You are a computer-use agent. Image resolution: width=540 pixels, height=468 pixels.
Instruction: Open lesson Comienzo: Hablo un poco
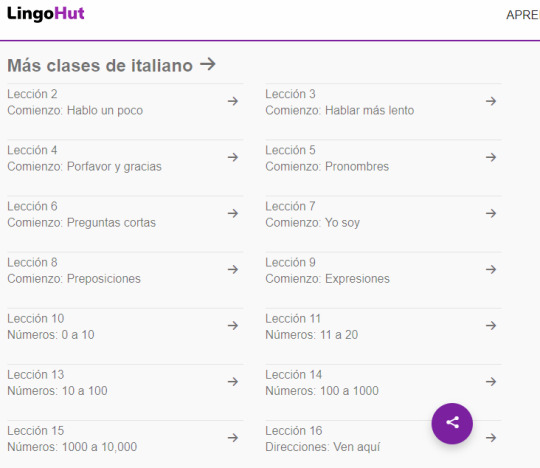pos(75,111)
